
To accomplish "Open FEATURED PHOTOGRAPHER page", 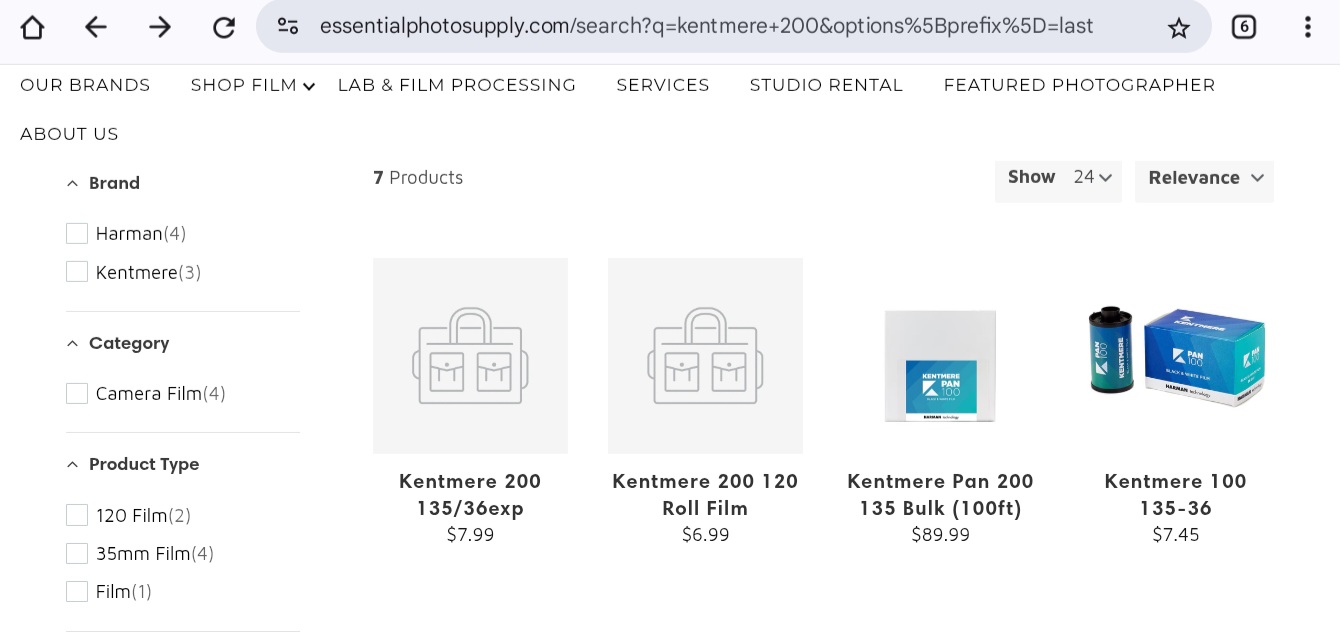I will pyautogui.click(x=1079, y=85).
